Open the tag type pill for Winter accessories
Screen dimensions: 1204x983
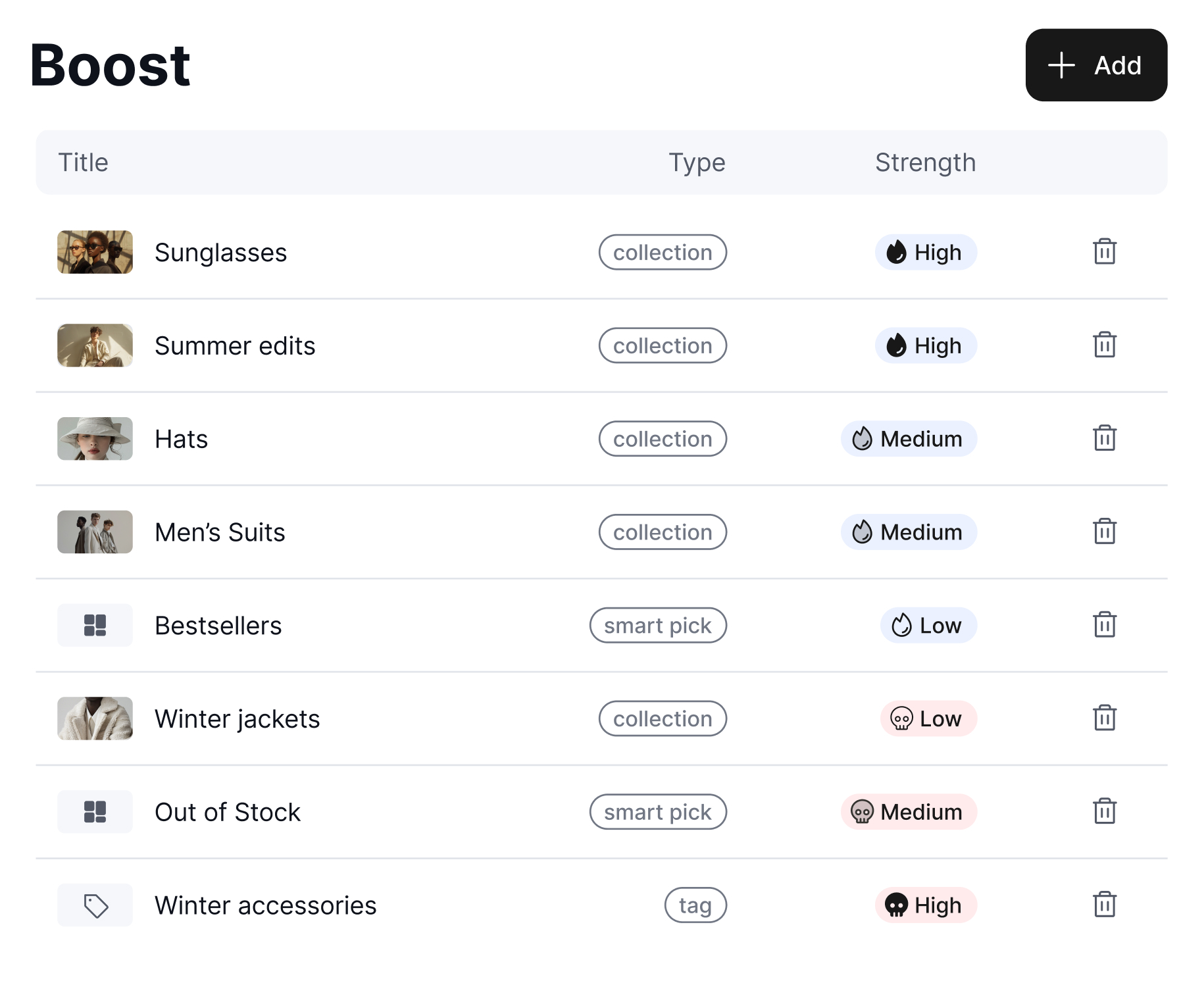click(x=695, y=905)
